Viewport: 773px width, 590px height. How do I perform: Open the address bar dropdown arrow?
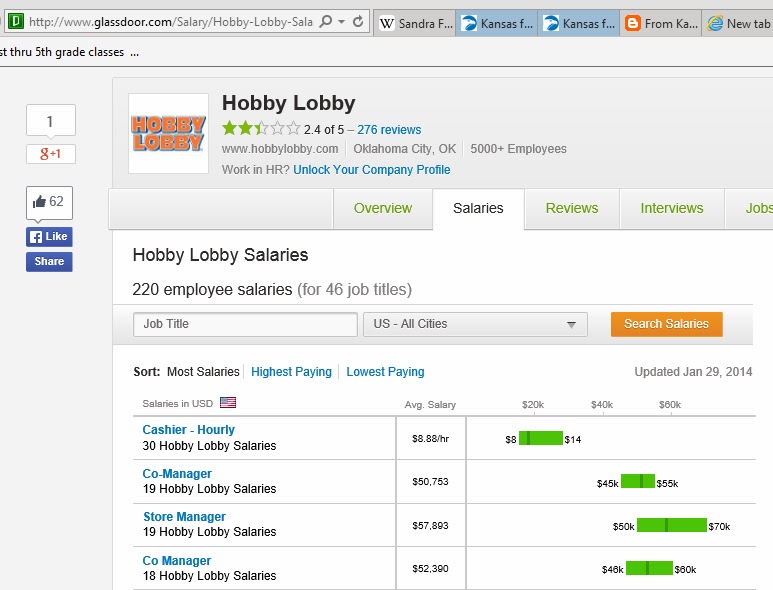click(342, 22)
